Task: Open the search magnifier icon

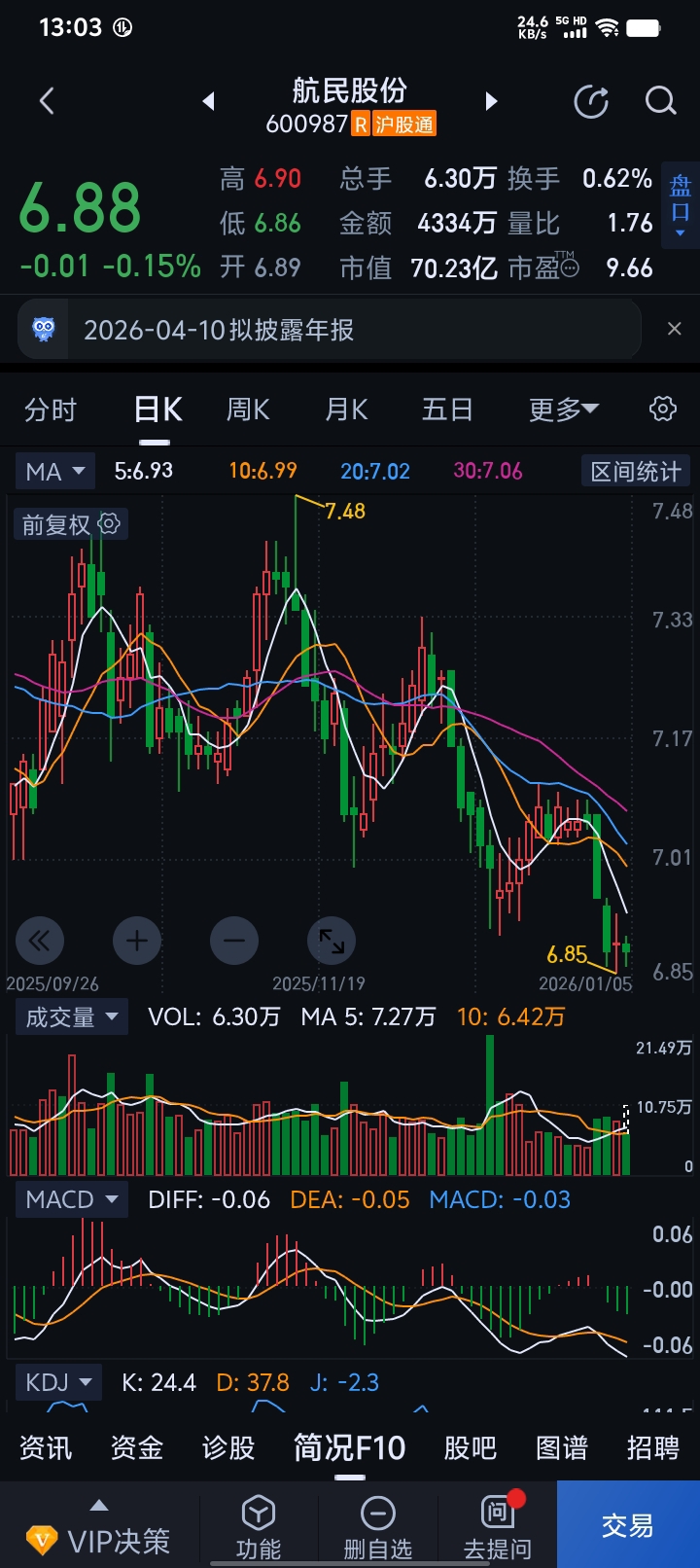Action: point(660,101)
